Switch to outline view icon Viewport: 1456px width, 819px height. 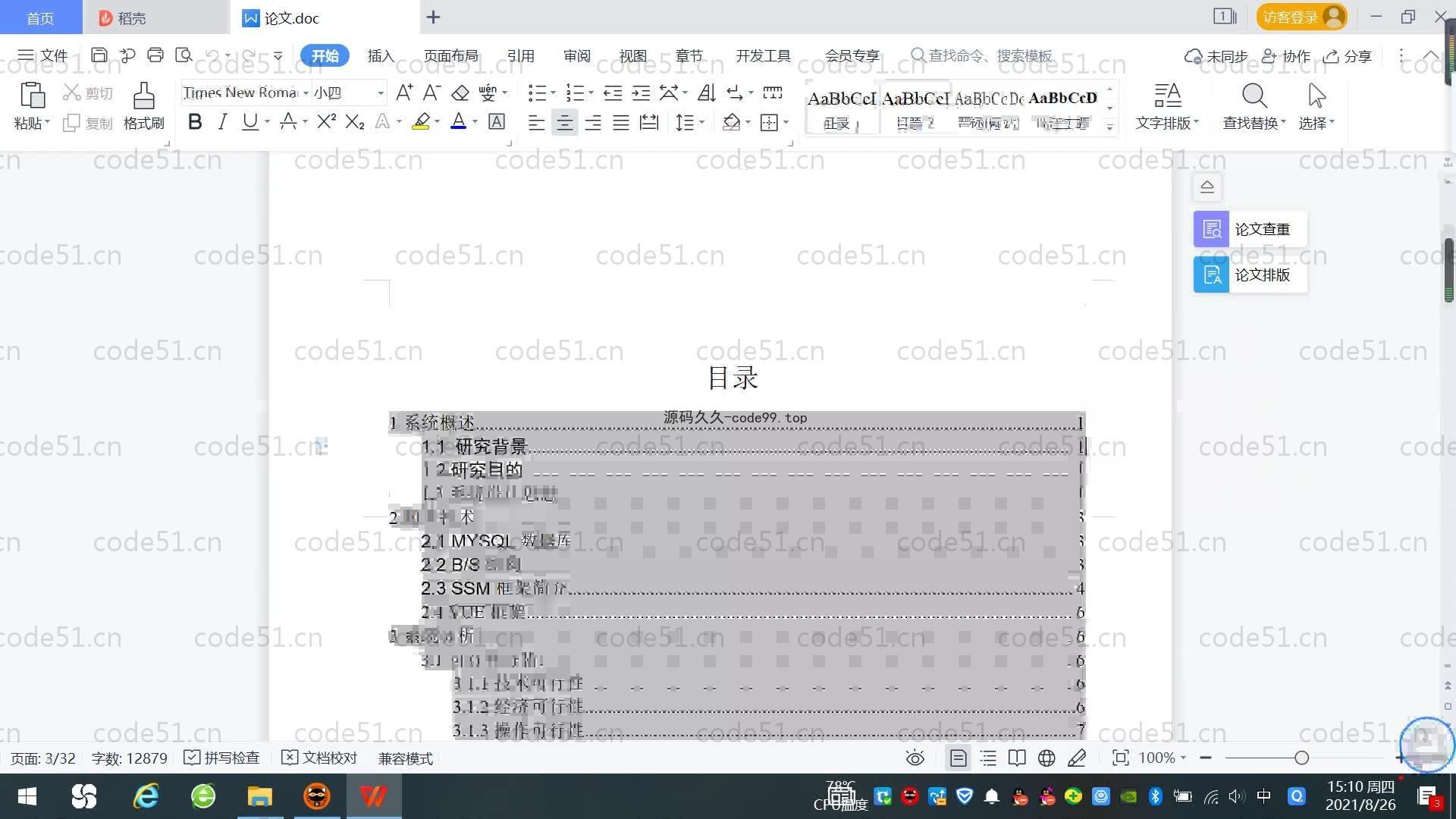(x=988, y=758)
